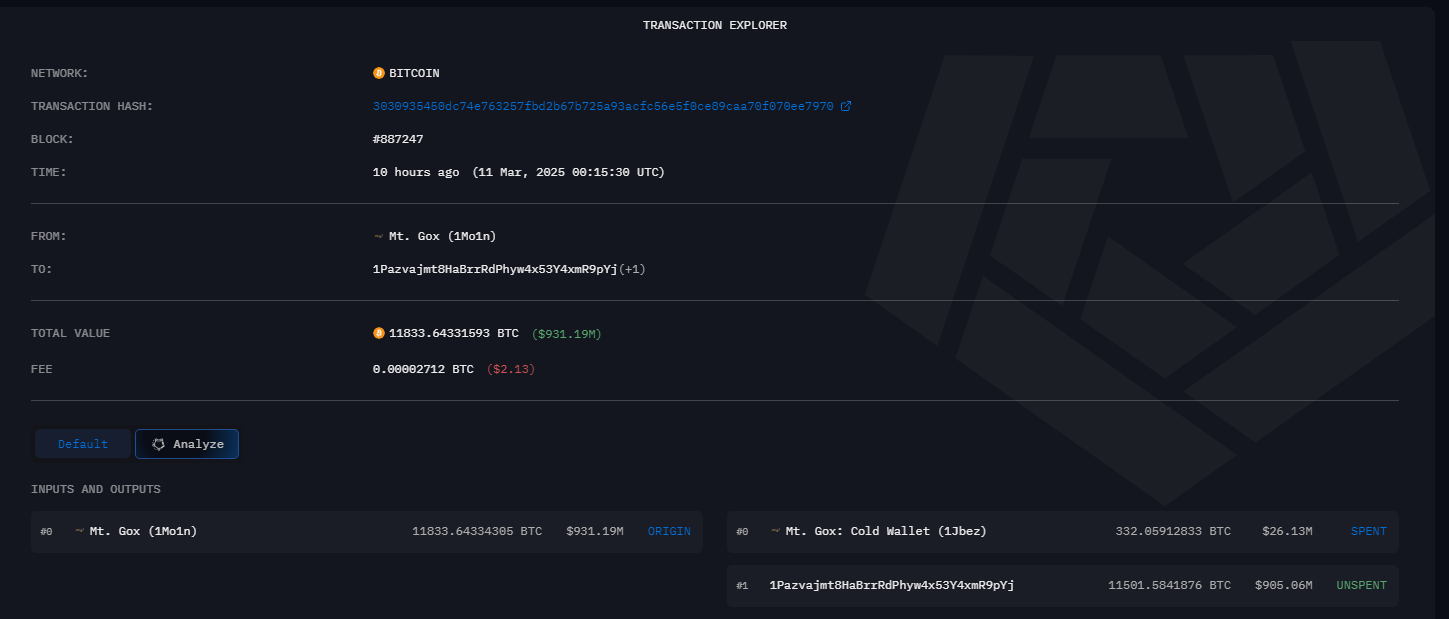Open block #887247
Viewport: 1449px width, 619px height.
point(405,139)
